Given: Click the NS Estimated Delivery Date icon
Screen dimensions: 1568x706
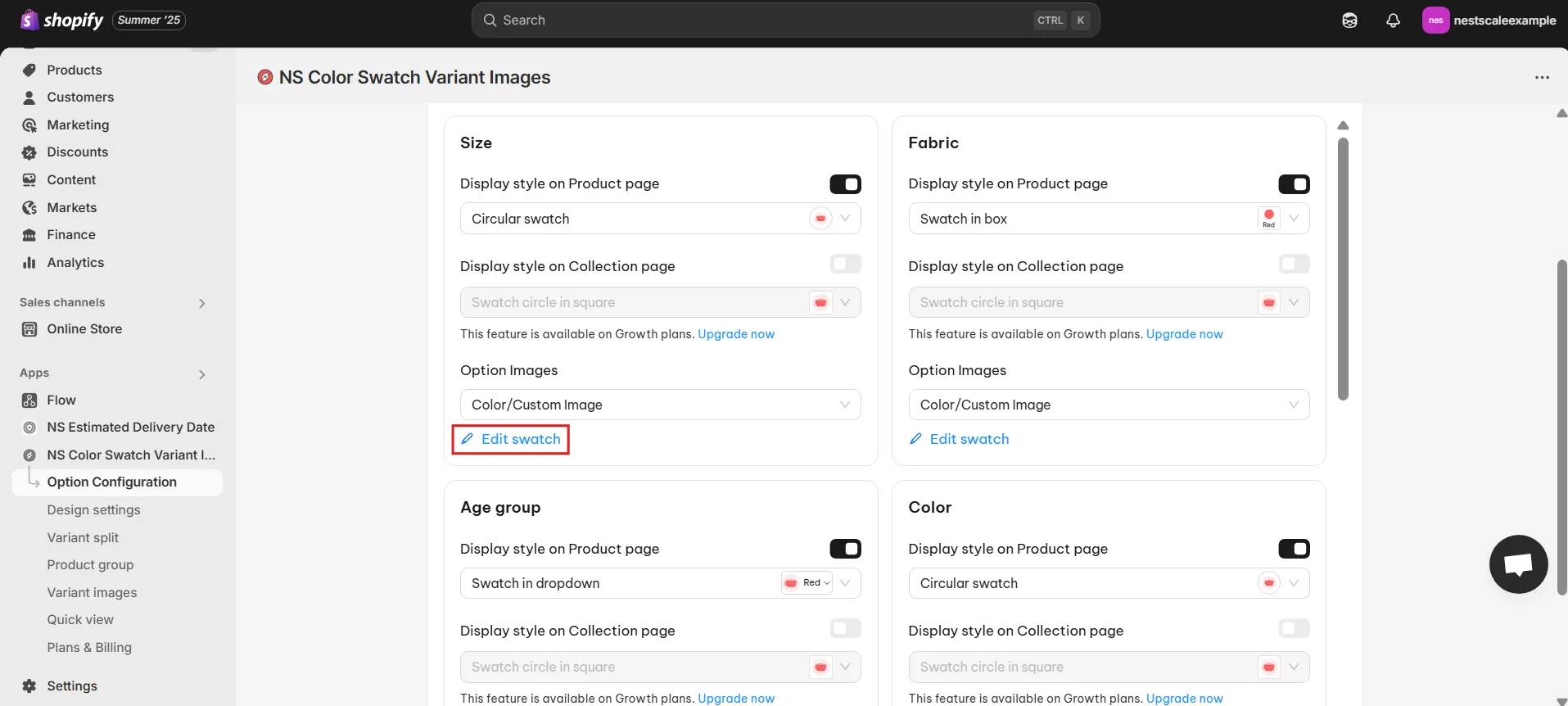Looking at the screenshot, I should coord(29,428).
